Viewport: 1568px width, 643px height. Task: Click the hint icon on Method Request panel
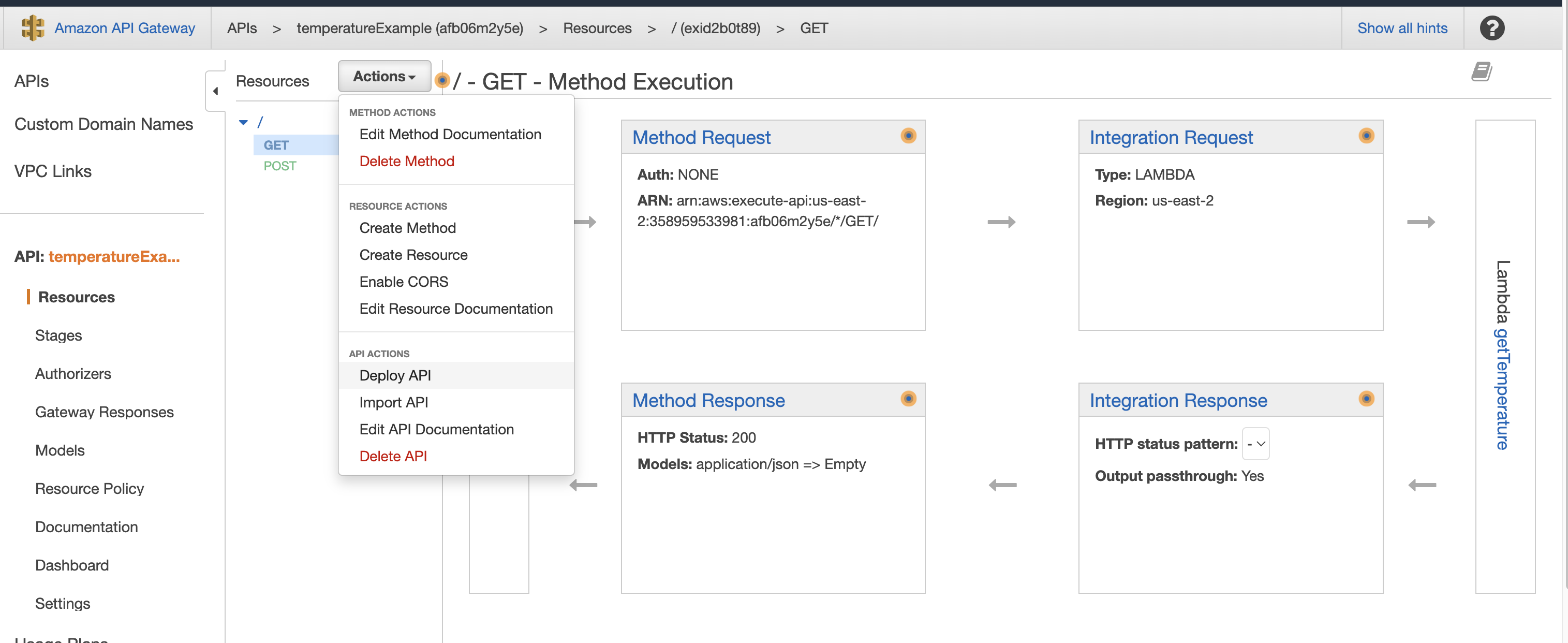(908, 136)
